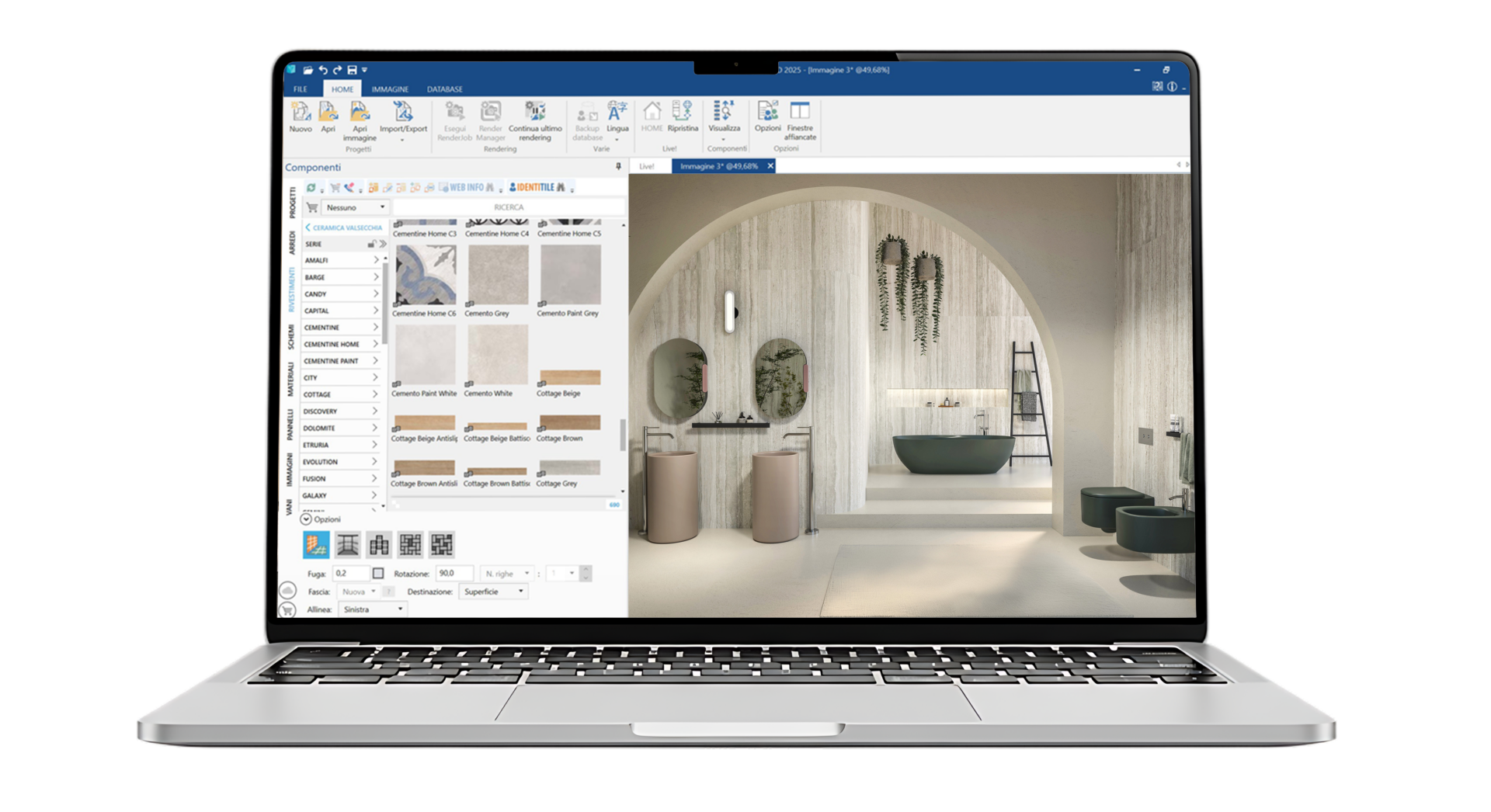This screenshot has height=812, width=1491.
Task: Switch to the IMMAGINE ribbon tab
Action: click(x=390, y=89)
